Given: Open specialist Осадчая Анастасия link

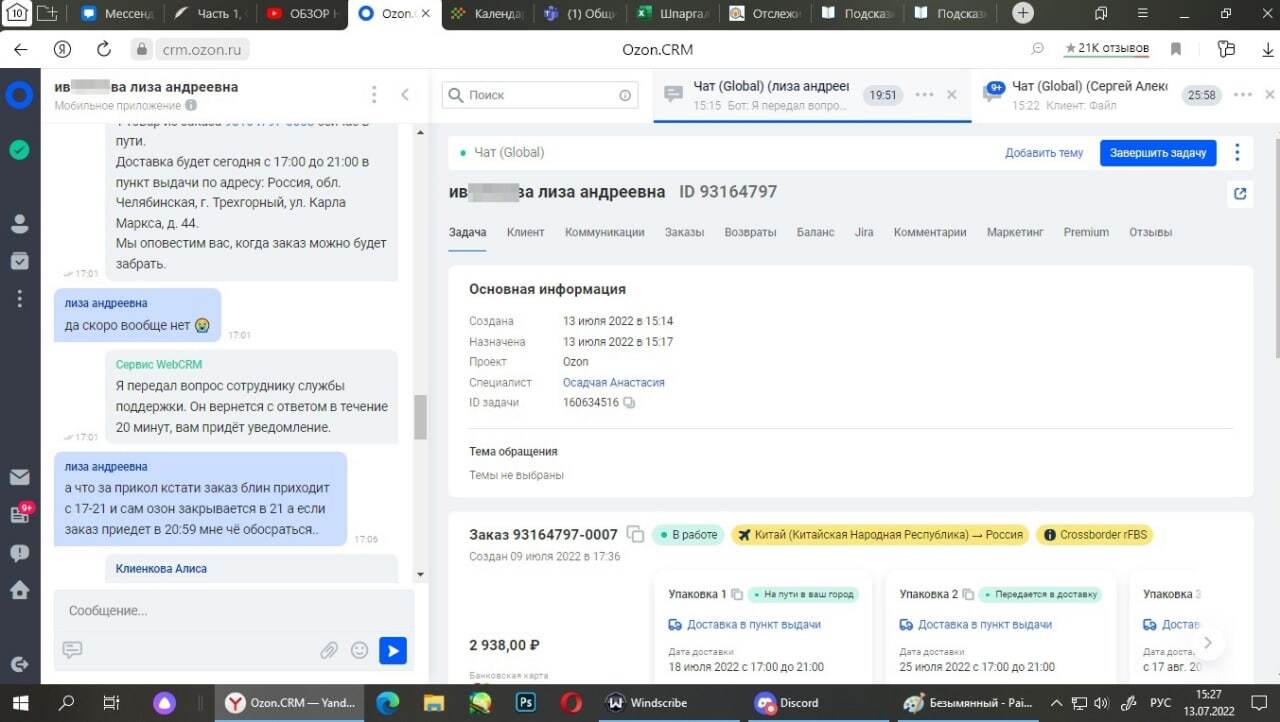Looking at the screenshot, I should coord(614,382).
